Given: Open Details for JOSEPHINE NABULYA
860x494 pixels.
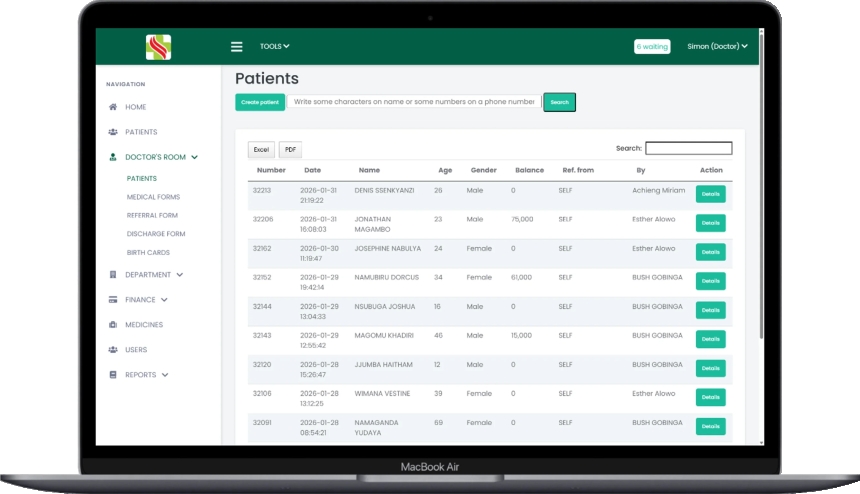Looking at the screenshot, I should [710, 252].
